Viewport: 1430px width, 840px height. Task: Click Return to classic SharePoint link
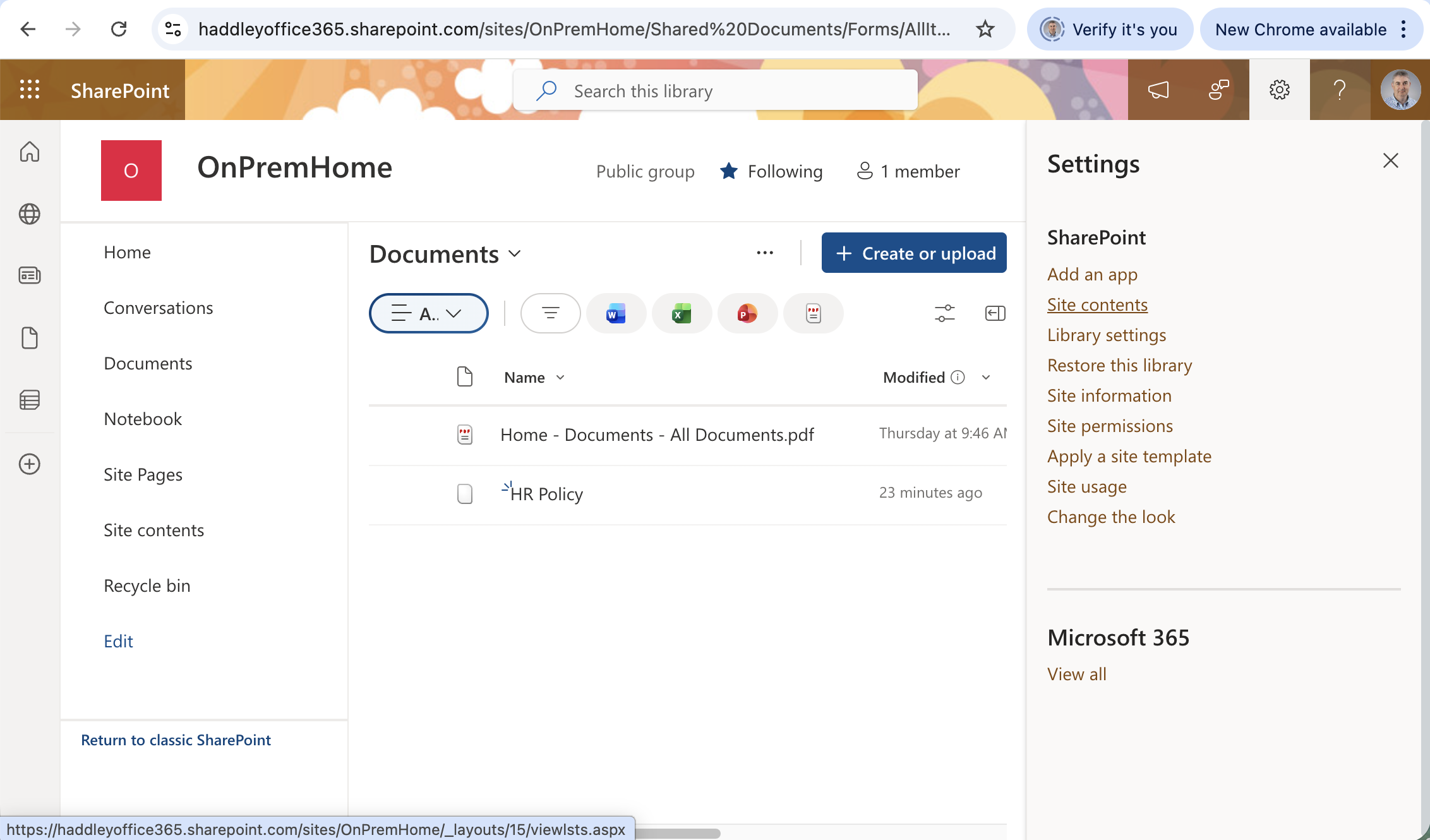pyautogui.click(x=176, y=740)
